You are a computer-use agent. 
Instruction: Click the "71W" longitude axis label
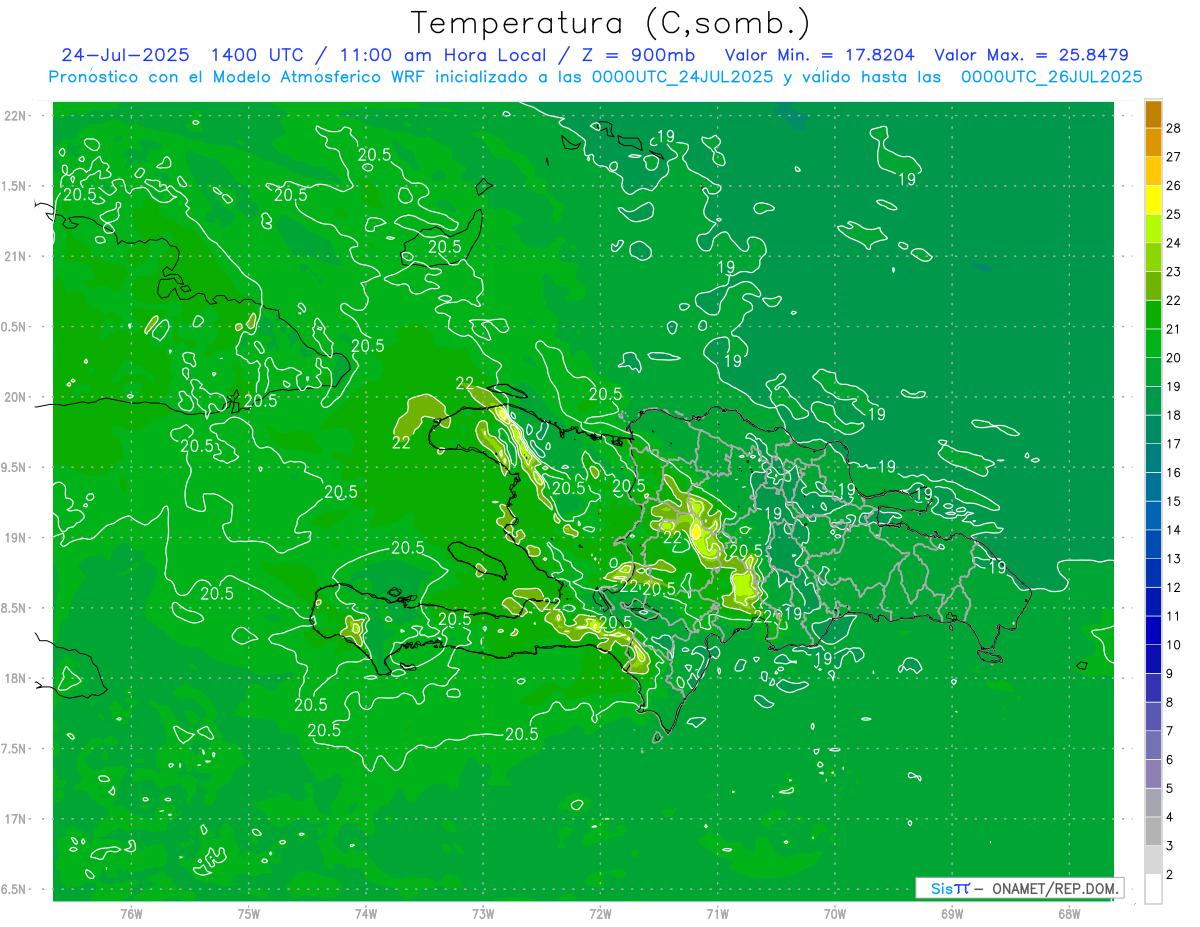point(717,913)
